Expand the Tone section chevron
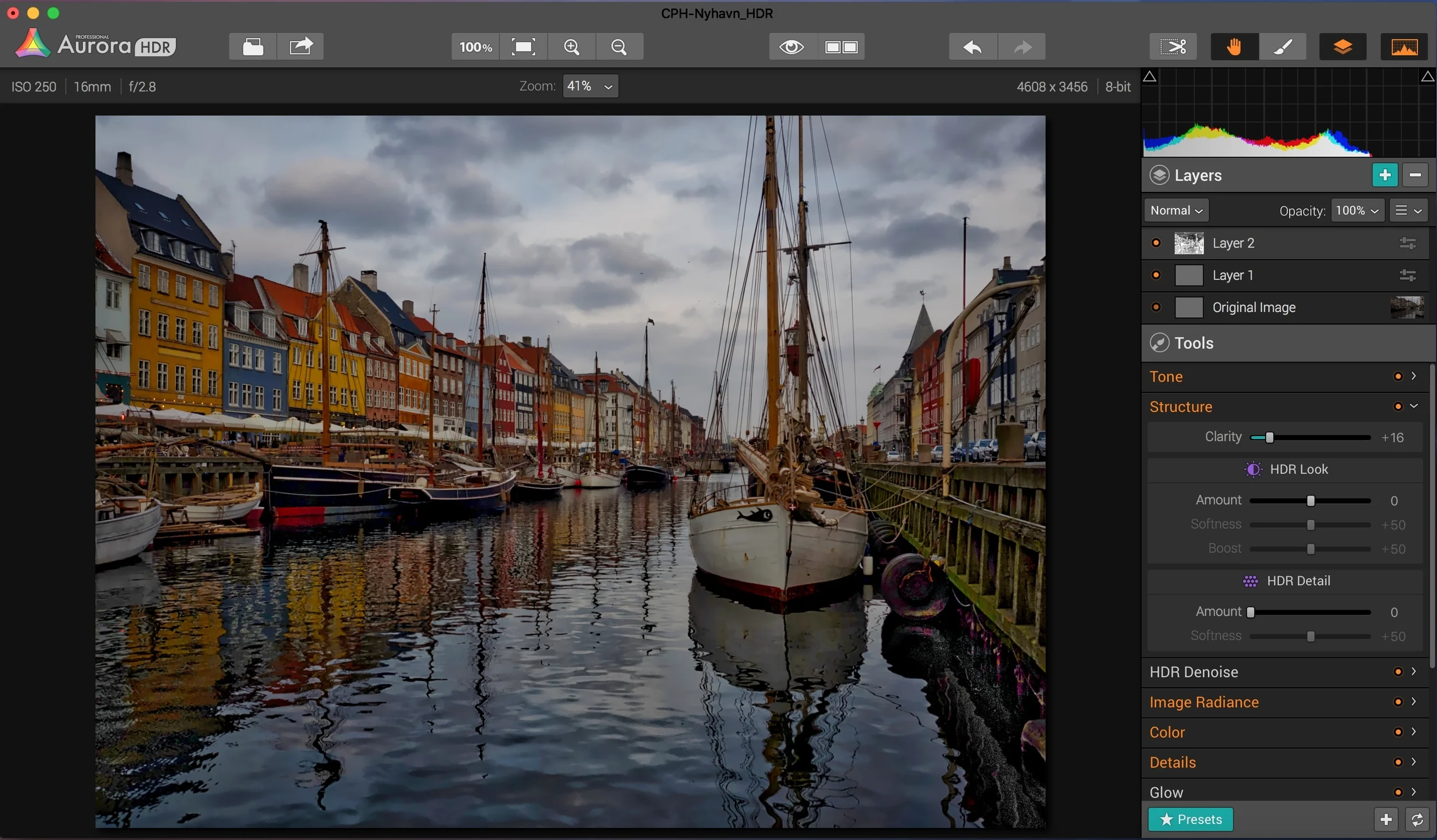The height and width of the screenshot is (840, 1437). point(1414,376)
